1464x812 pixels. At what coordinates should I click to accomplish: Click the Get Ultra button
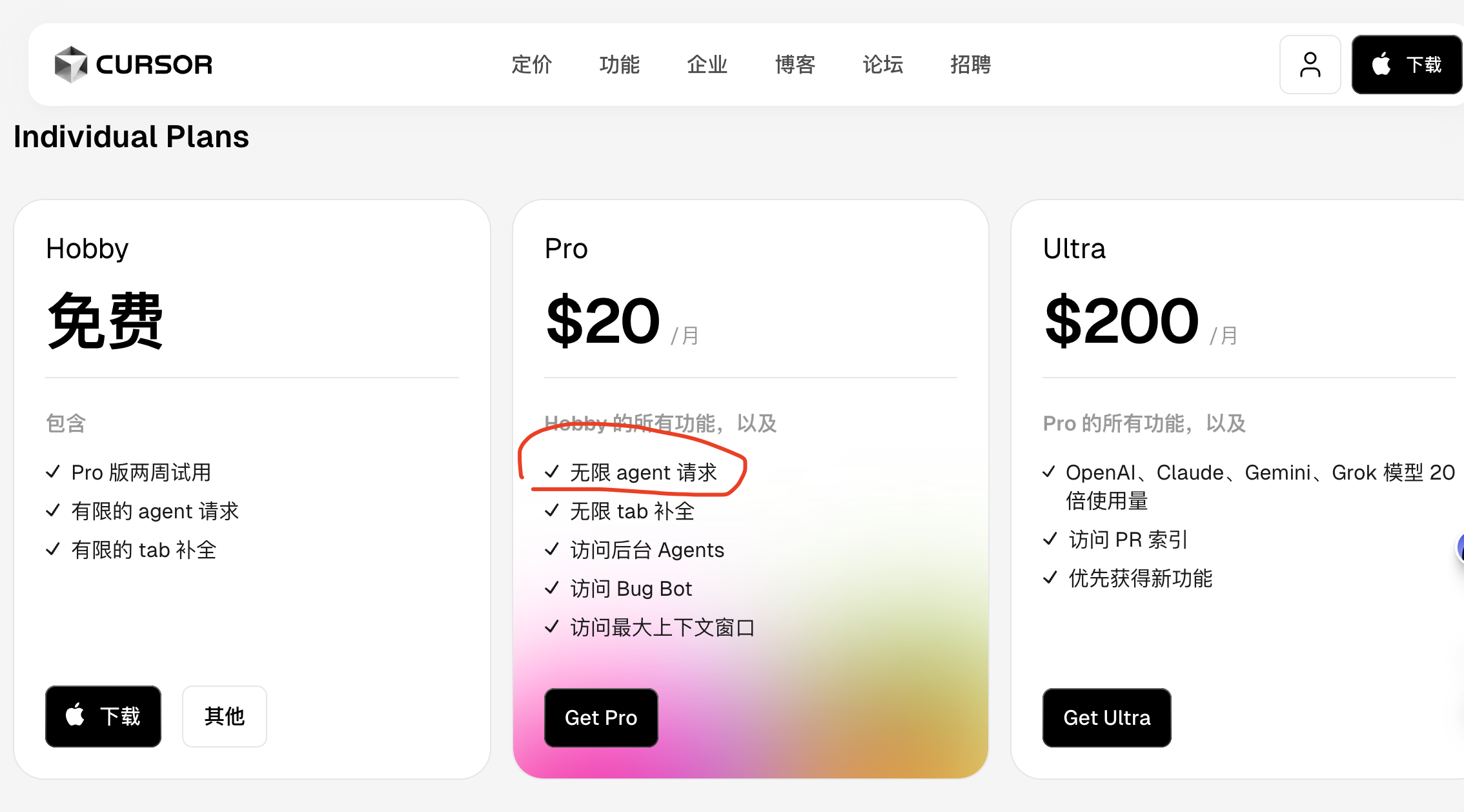pos(1106,717)
